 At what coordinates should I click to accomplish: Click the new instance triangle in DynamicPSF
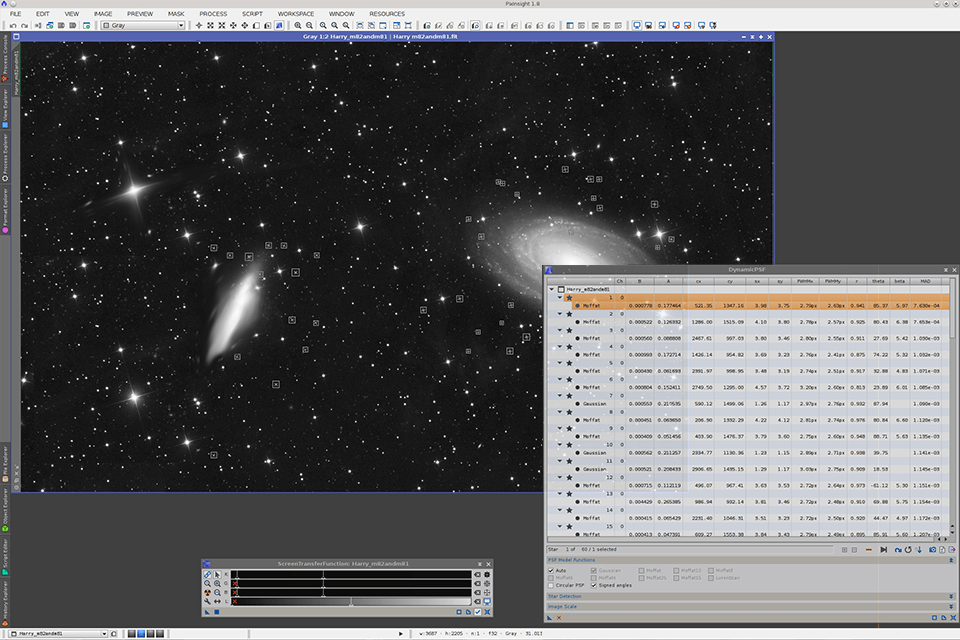click(549, 618)
